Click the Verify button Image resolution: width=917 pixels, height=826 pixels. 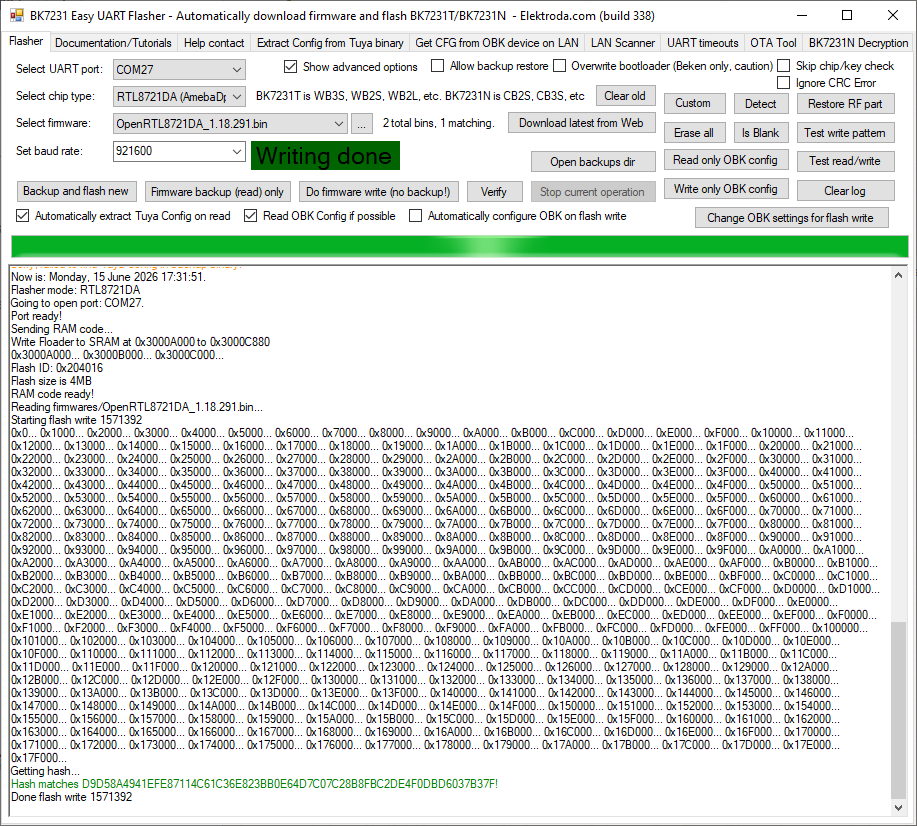(x=494, y=192)
